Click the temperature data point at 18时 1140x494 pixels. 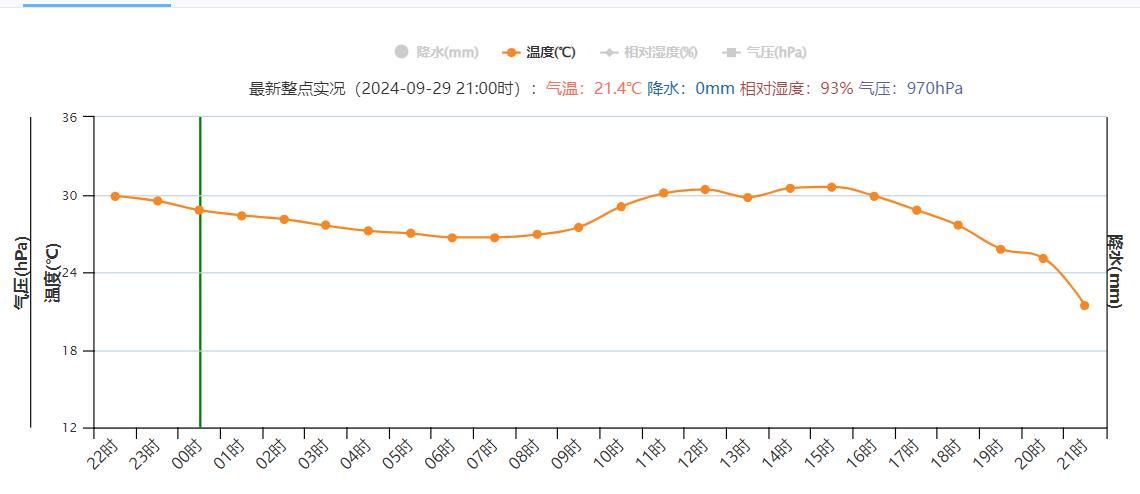tap(958, 225)
